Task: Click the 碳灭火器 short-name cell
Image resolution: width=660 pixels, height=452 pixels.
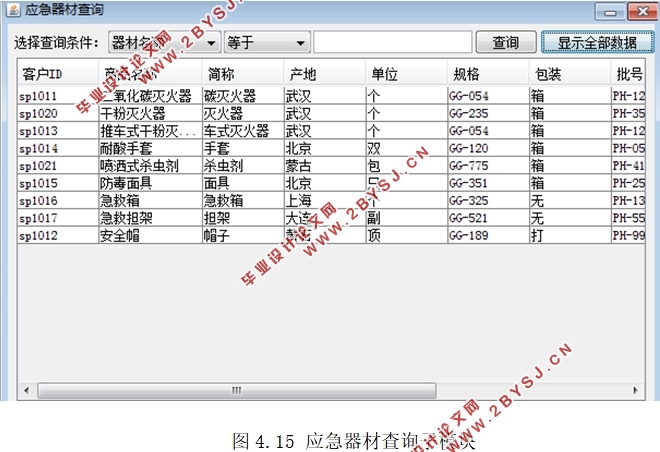Action: (243, 96)
